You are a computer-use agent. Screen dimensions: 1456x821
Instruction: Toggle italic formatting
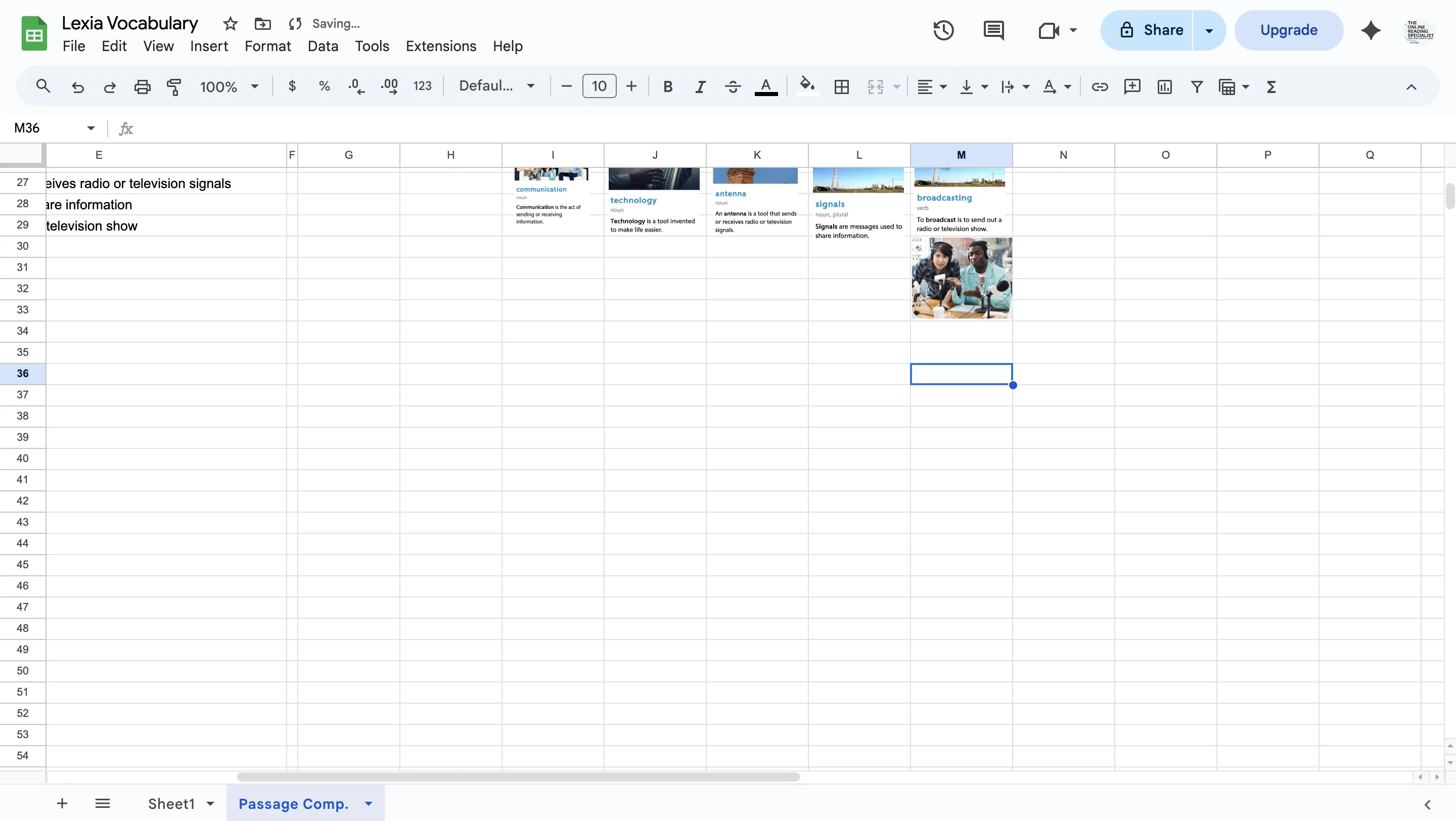[x=699, y=86]
